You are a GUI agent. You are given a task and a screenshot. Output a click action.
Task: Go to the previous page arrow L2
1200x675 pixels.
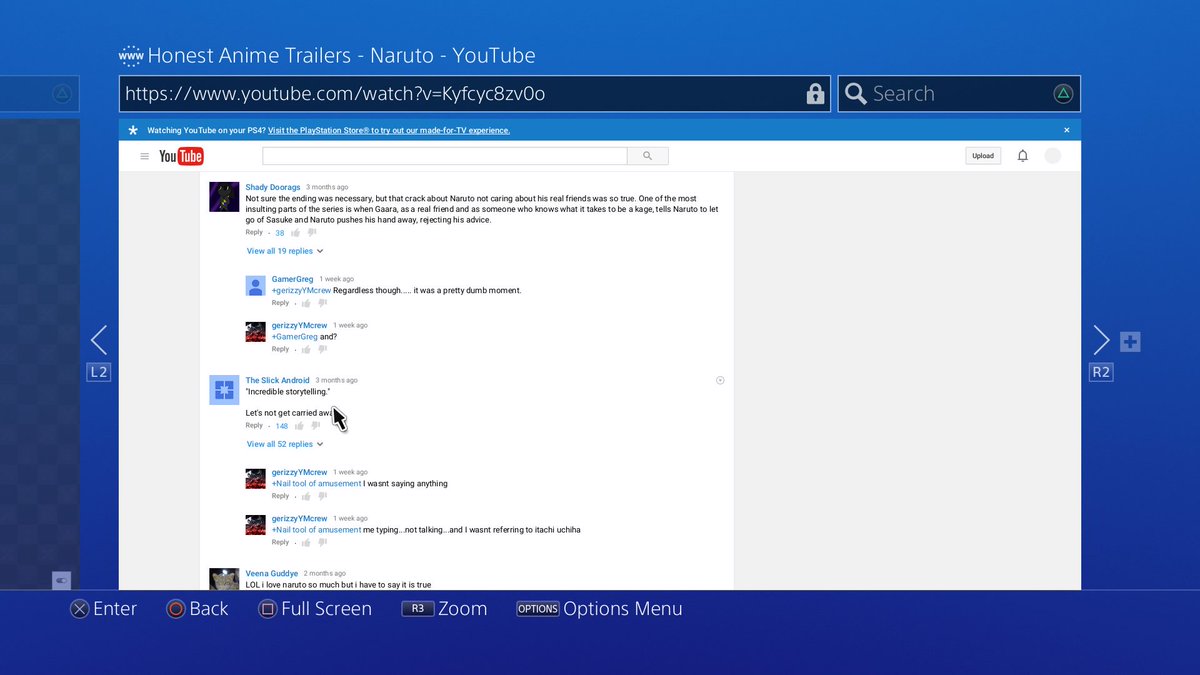(x=98, y=340)
